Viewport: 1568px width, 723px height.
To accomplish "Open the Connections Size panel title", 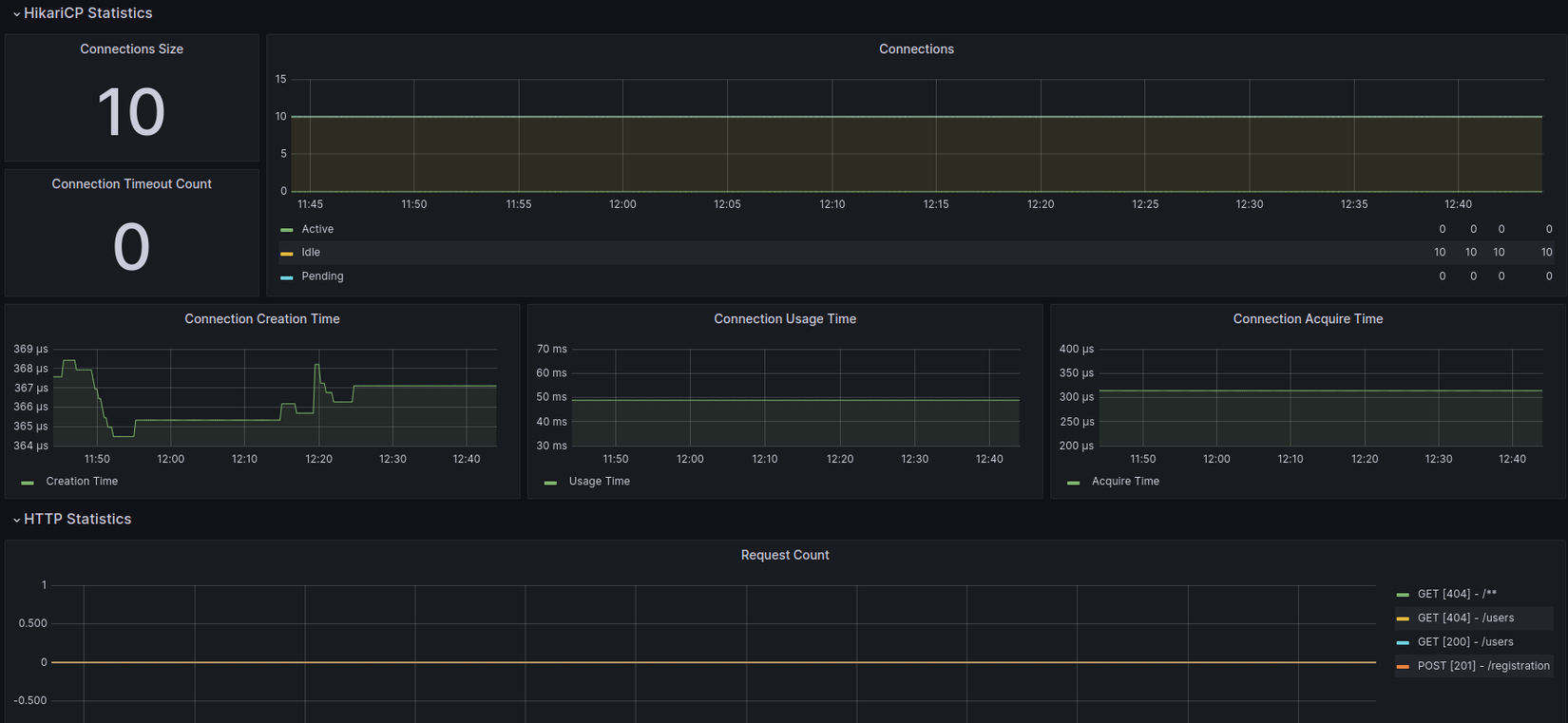I will click(x=131, y=49).
